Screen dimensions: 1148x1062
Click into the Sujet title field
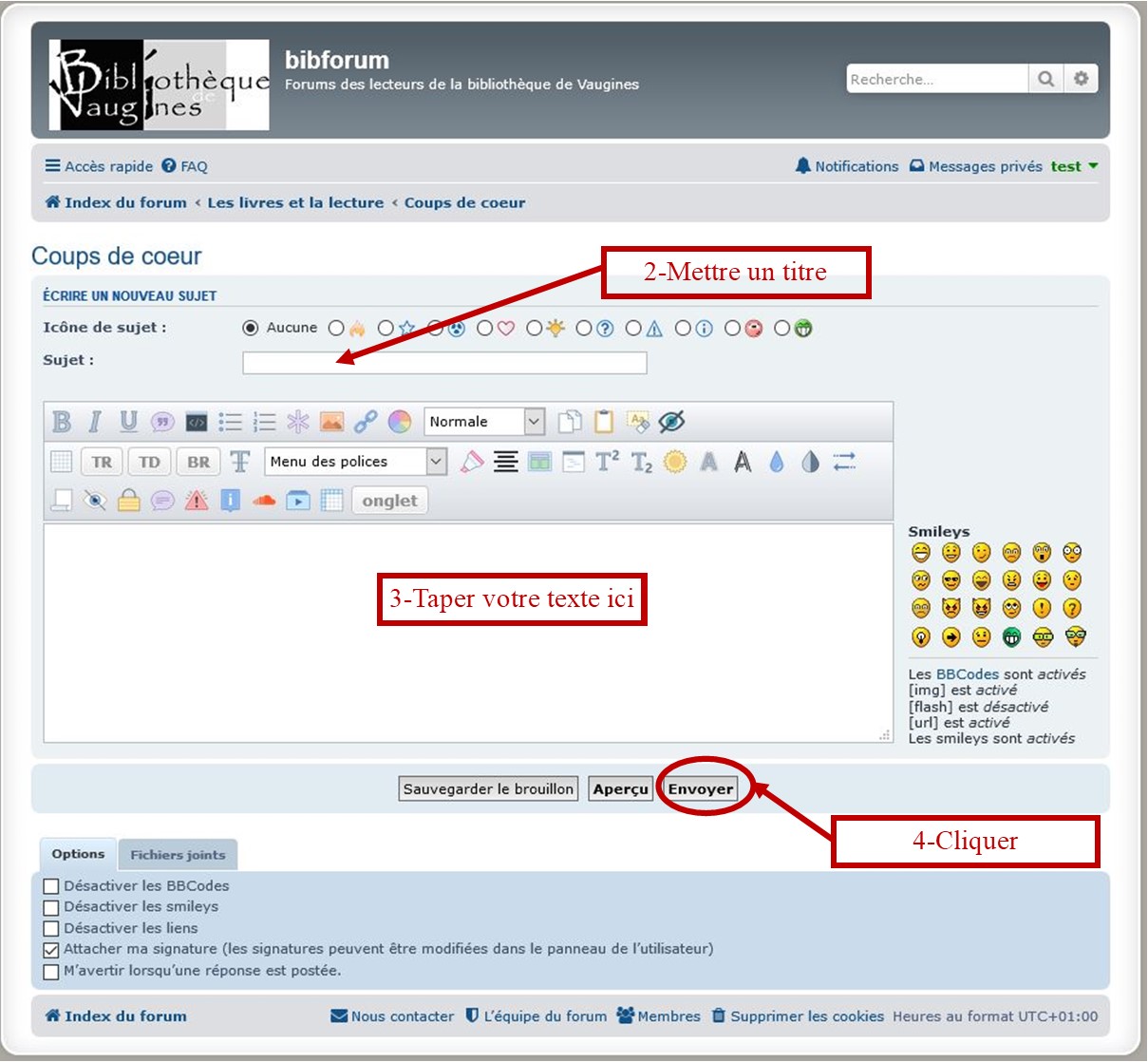tap(444, 363)
